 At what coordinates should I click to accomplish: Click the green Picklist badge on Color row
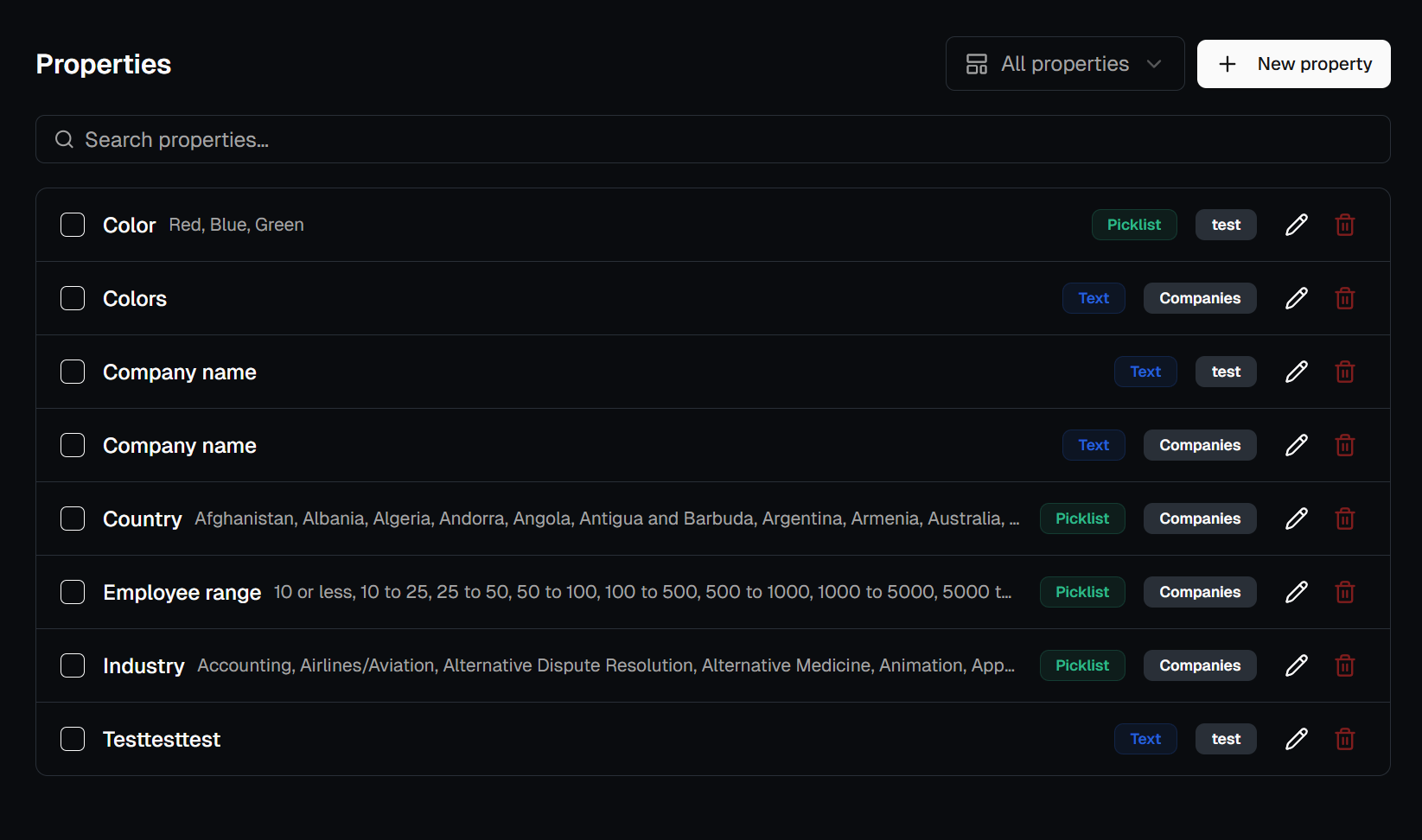(x=1133, y=224)
